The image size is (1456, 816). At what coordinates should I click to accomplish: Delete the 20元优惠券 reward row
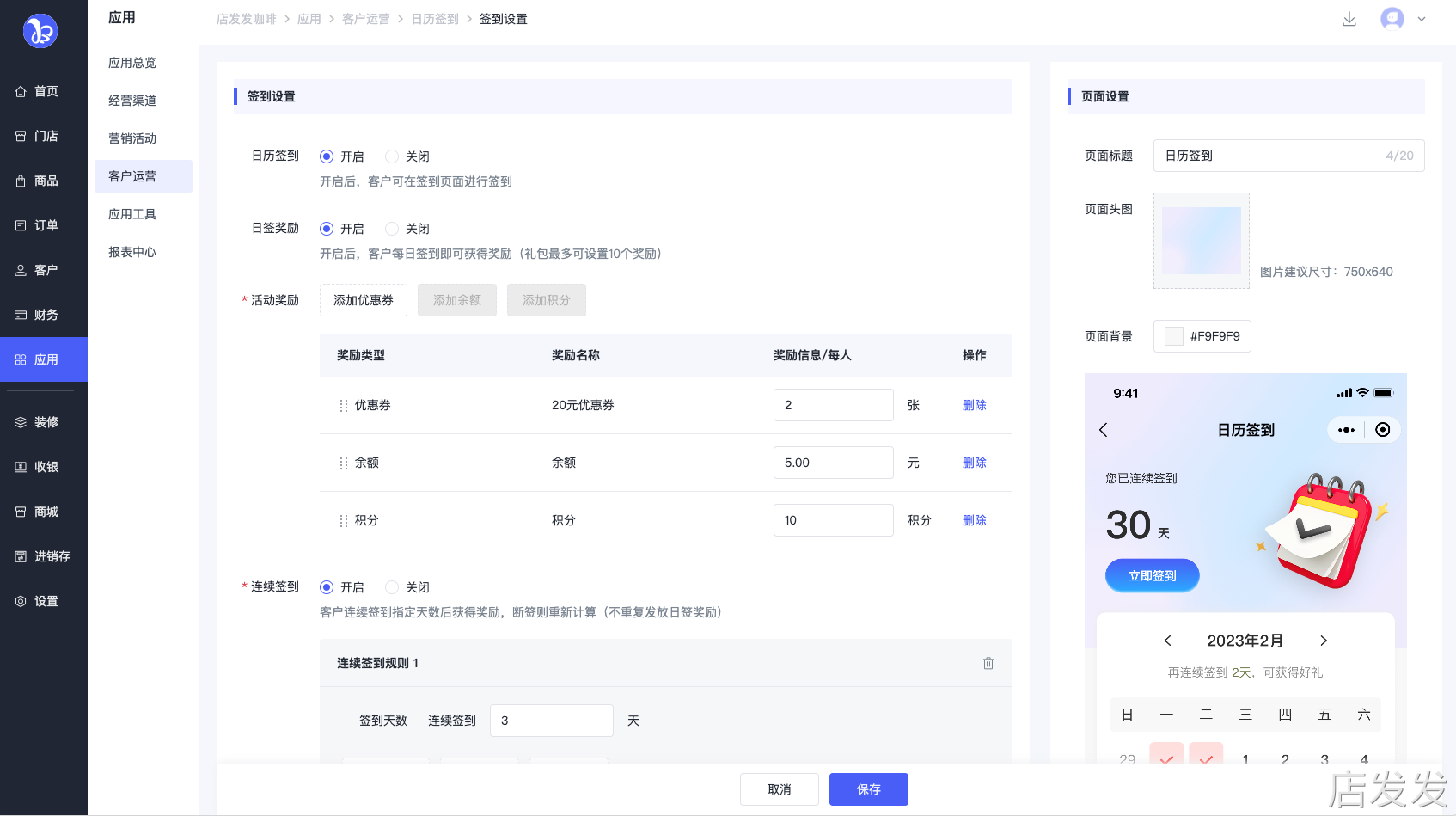tap(975, 406)
